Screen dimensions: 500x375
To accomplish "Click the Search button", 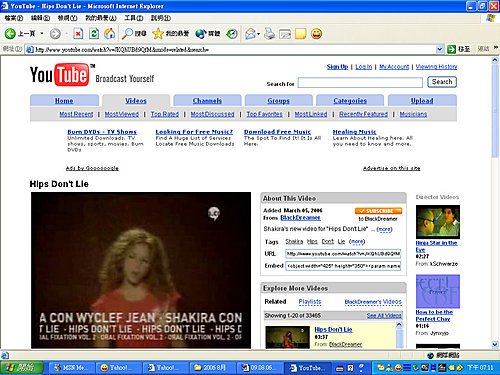I will point(442,82).
